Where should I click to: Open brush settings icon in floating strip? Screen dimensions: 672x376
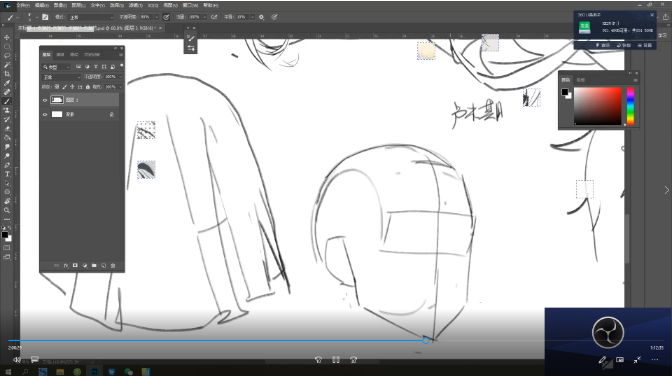click(x=191, y=38)
